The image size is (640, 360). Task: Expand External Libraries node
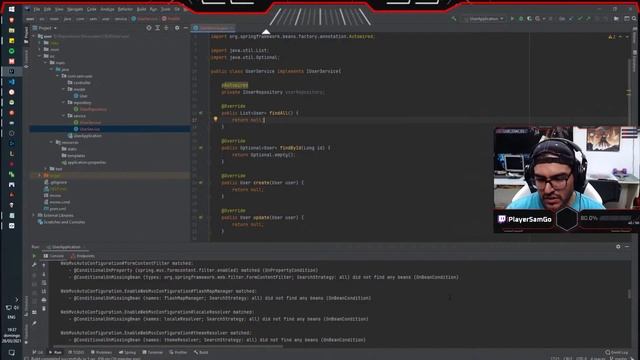click(34, 215)
